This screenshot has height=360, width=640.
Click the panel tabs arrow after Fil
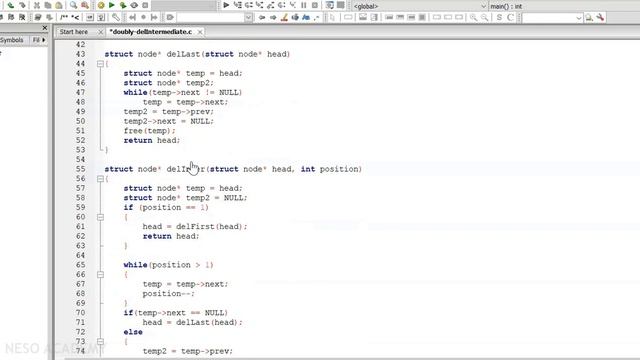pyautogui.click(x=44, y=40)
